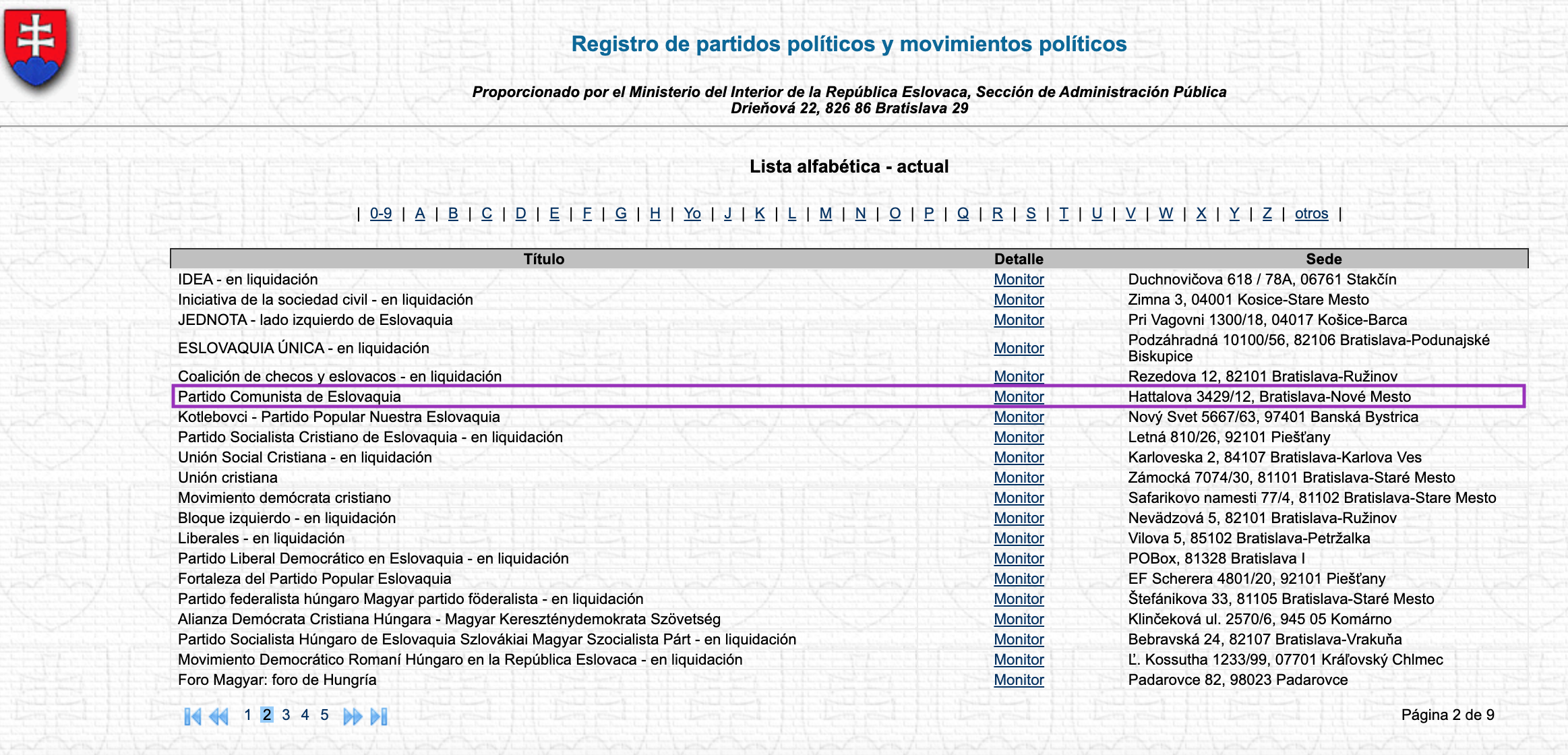The height and width of the screenshot is (755, 1568).
Task: View Monitor for Kotlebovci party row
Action: [1019, 417]
